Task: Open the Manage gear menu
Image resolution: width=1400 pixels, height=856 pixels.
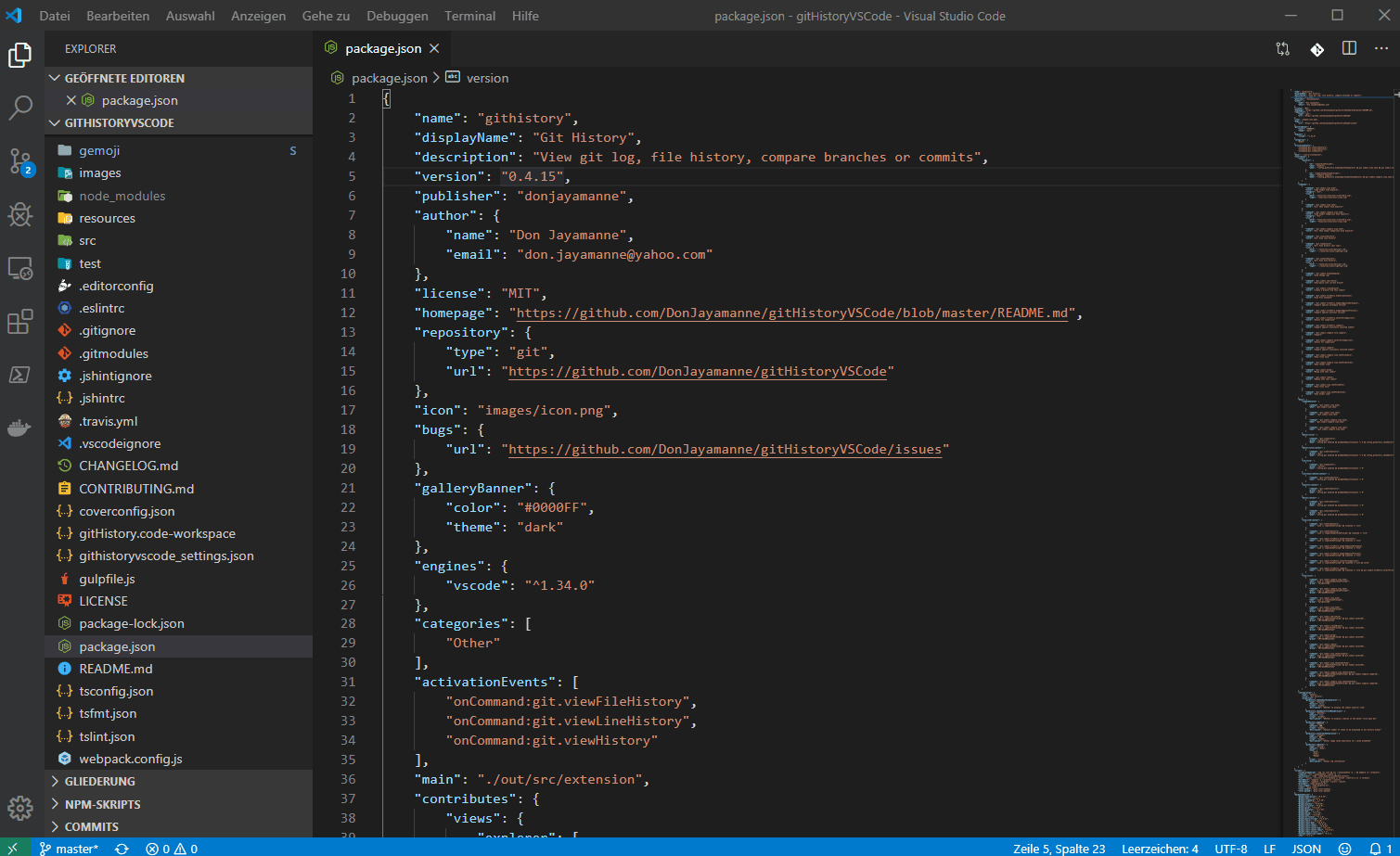Action: coord(19,808)
